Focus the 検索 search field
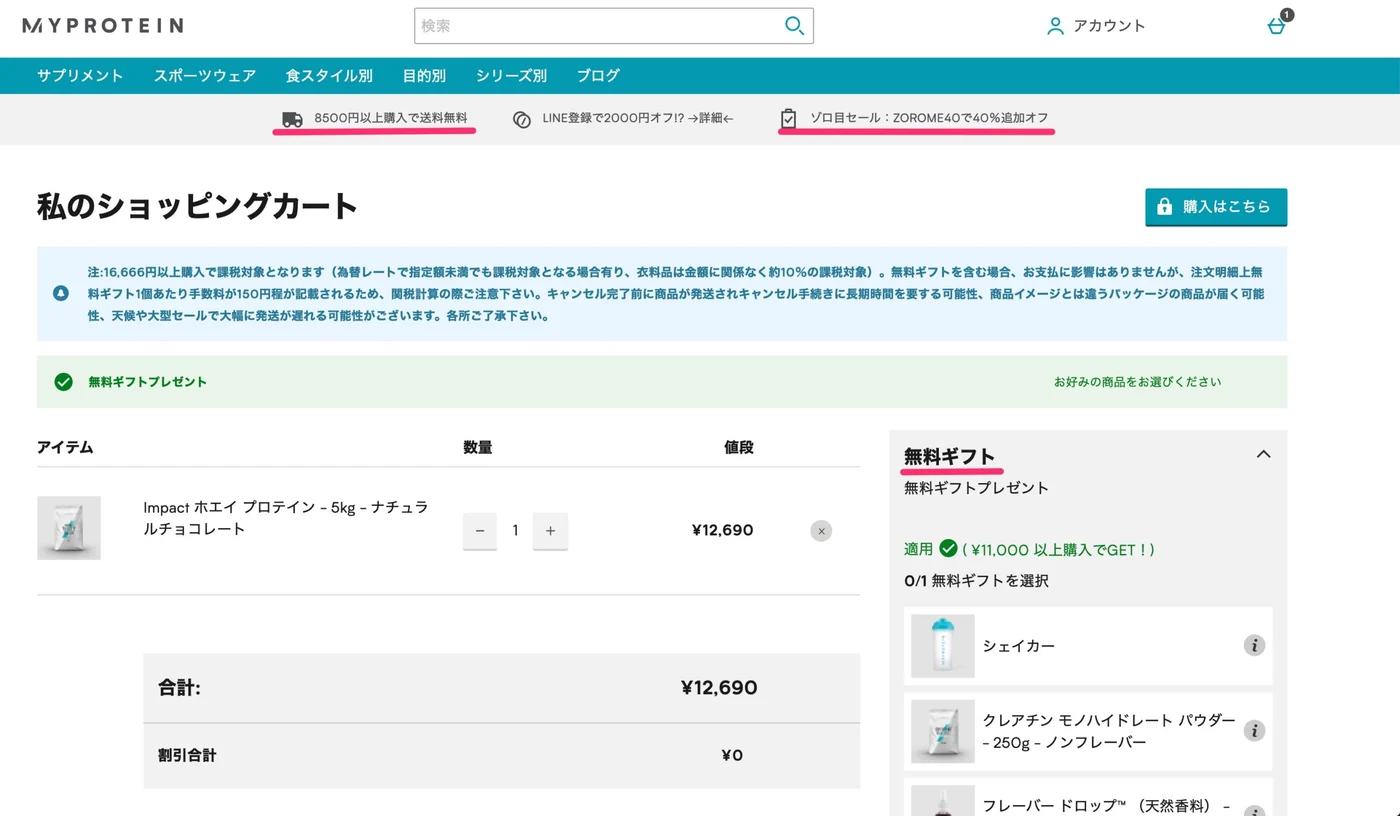1400x816 pixels. click(614, 26)
